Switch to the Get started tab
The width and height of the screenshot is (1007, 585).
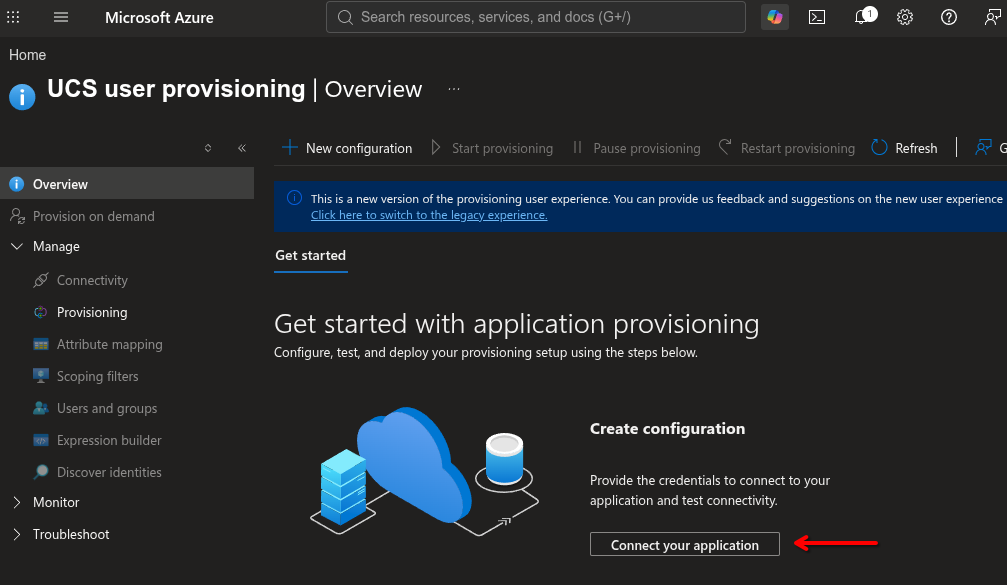coord(311,256)
